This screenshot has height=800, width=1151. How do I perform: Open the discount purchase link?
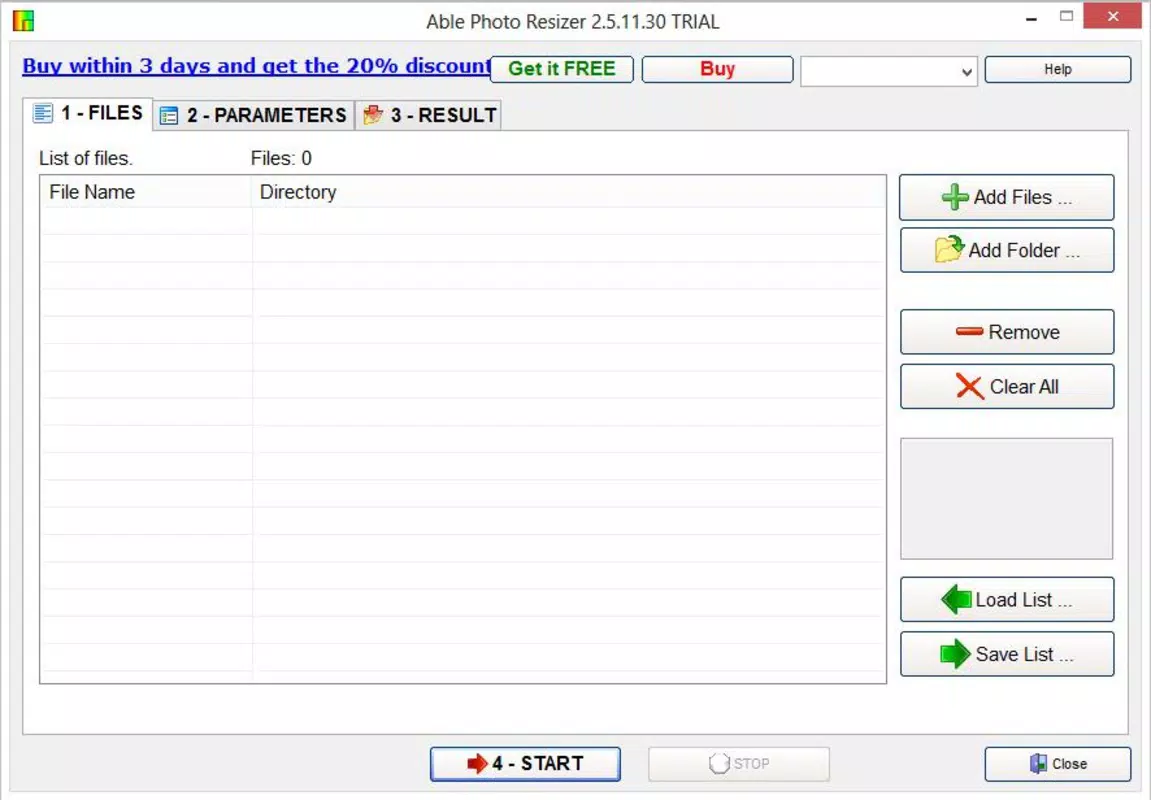[257, 65]
